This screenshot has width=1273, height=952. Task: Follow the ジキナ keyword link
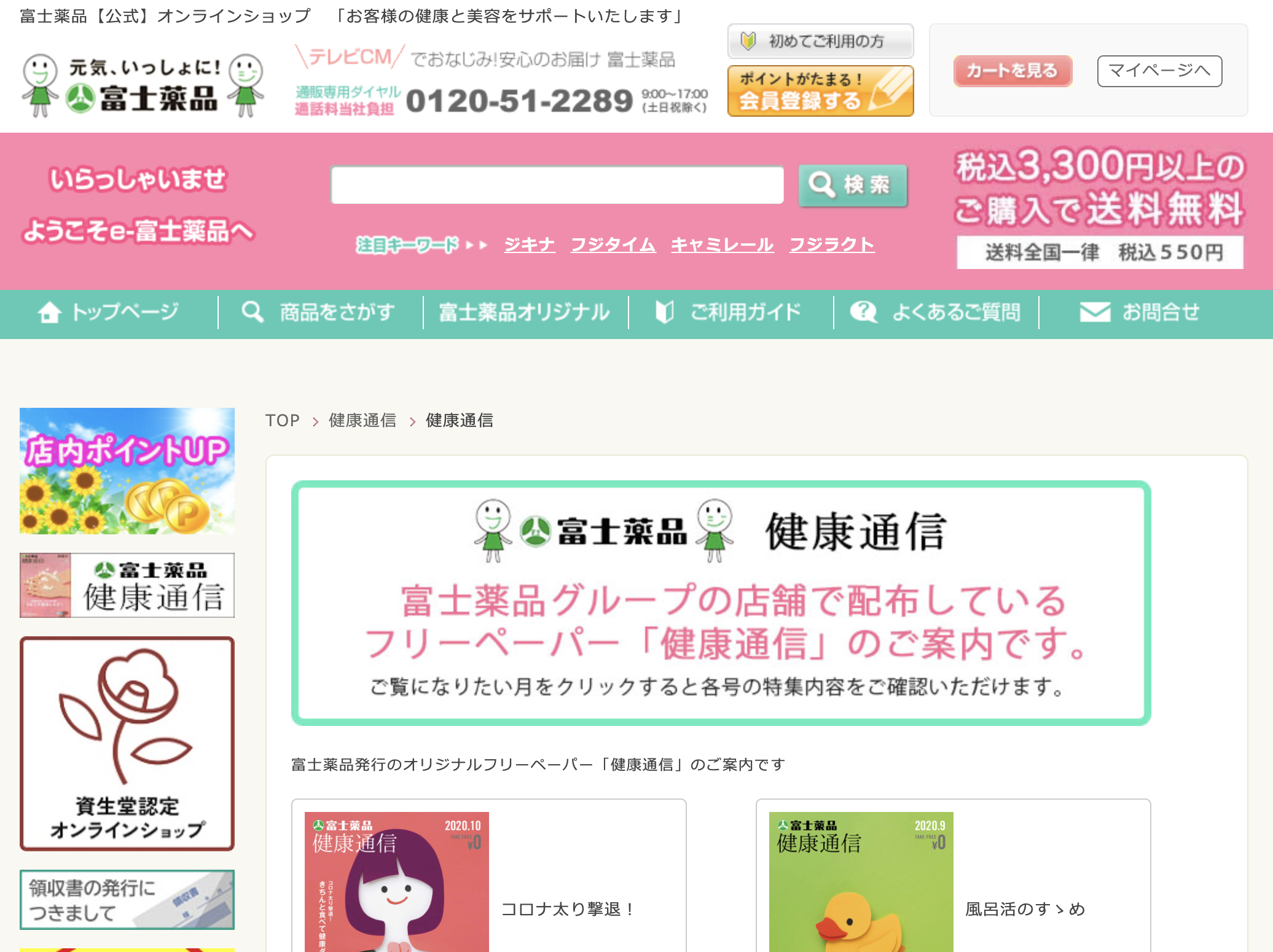pyautogui.click(x=530, y=244)
